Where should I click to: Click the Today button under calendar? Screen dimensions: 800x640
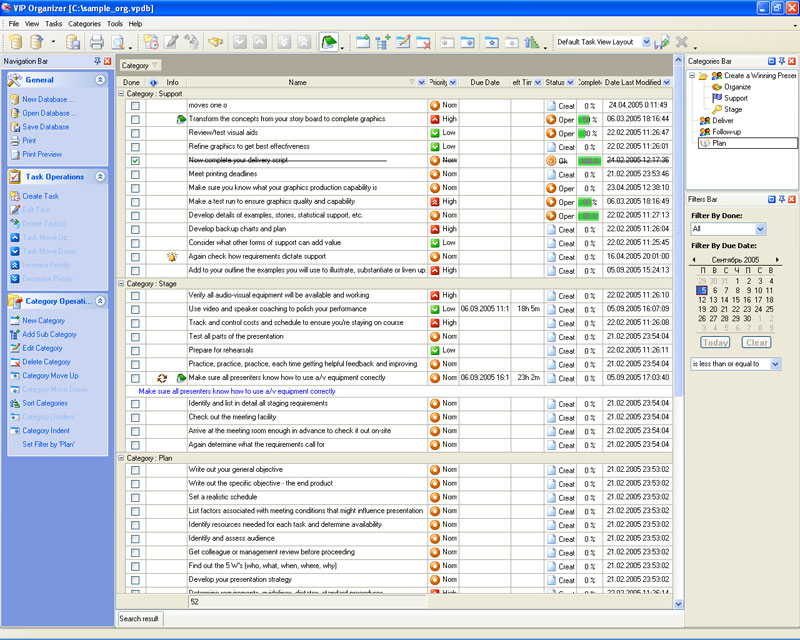coord(715,343)
